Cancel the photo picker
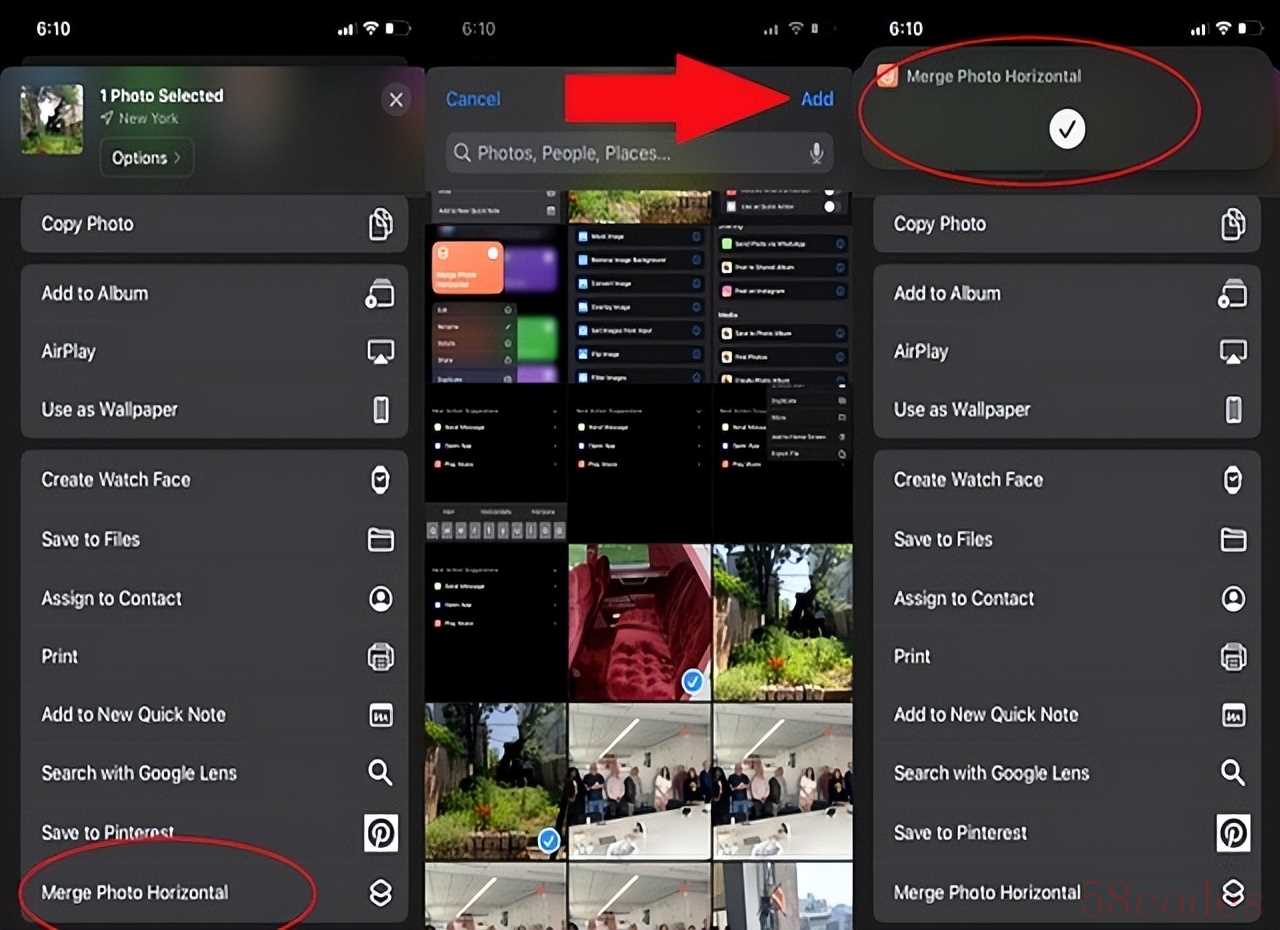Screen dimensions: 1280x930 coord(473,99)
